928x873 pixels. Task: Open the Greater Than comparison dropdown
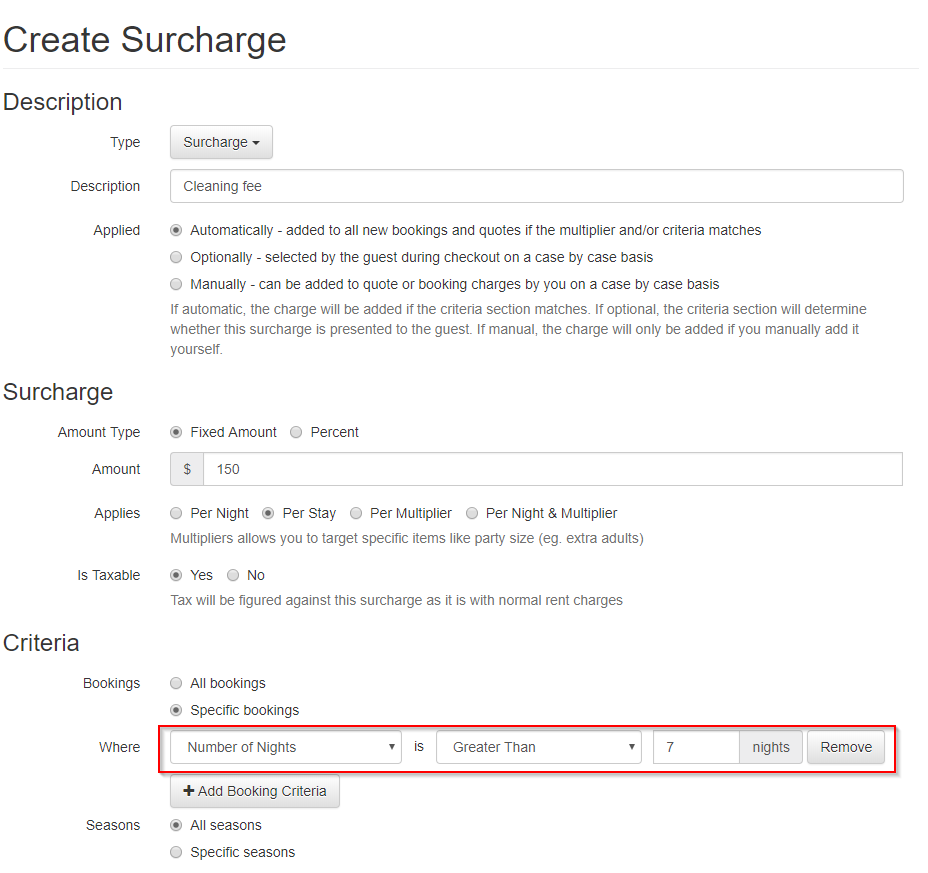[539, 747]
